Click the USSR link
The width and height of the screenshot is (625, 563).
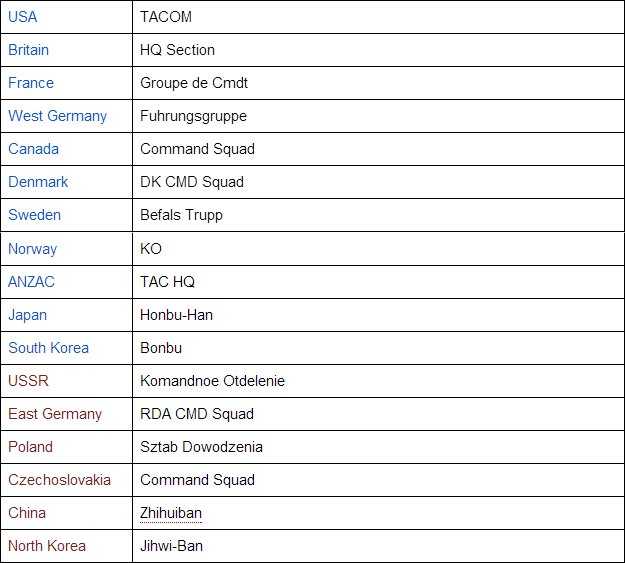[28, 381]
